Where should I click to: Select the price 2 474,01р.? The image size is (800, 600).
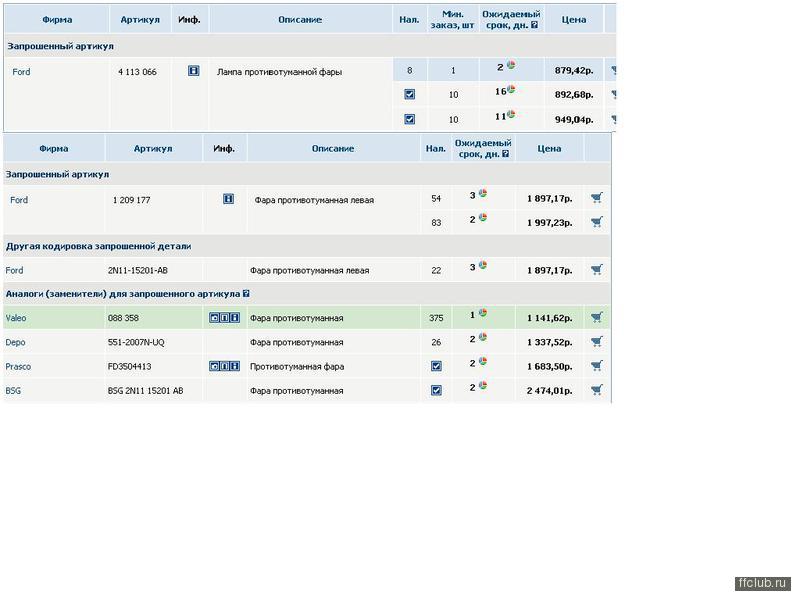549,391
